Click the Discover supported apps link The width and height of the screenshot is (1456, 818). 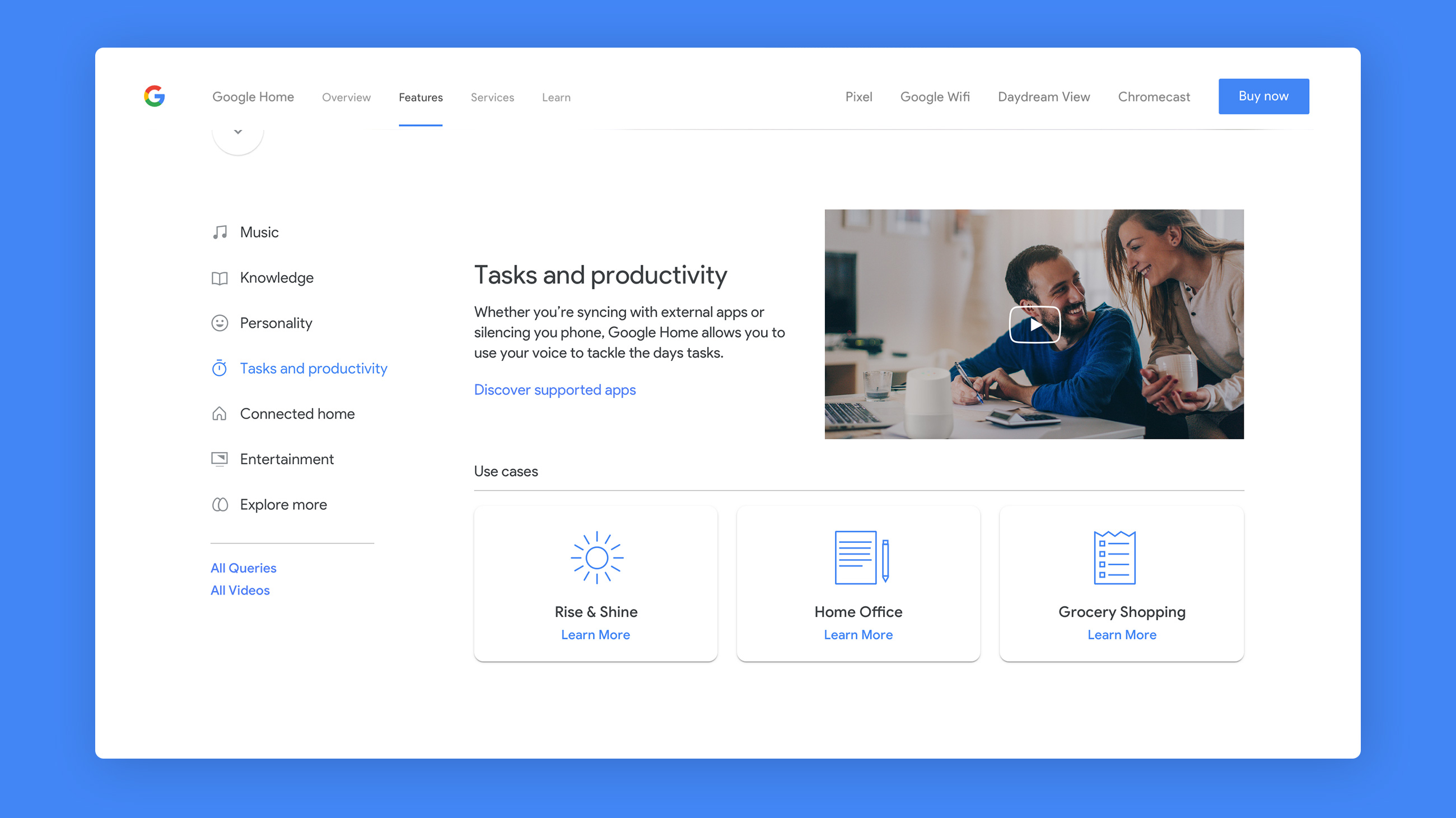554,390
